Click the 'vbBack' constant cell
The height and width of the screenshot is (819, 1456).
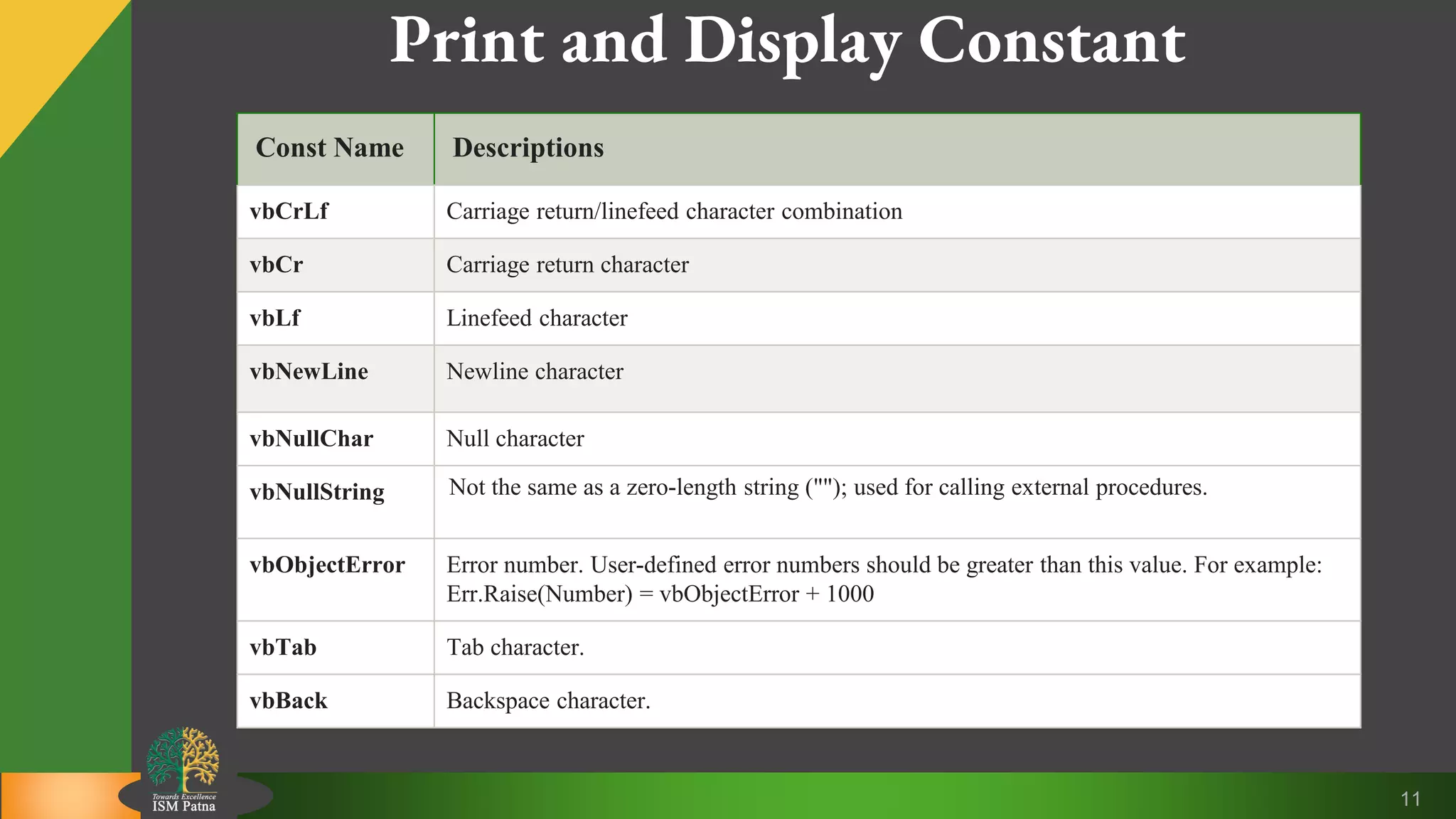[x=336, y=701]
